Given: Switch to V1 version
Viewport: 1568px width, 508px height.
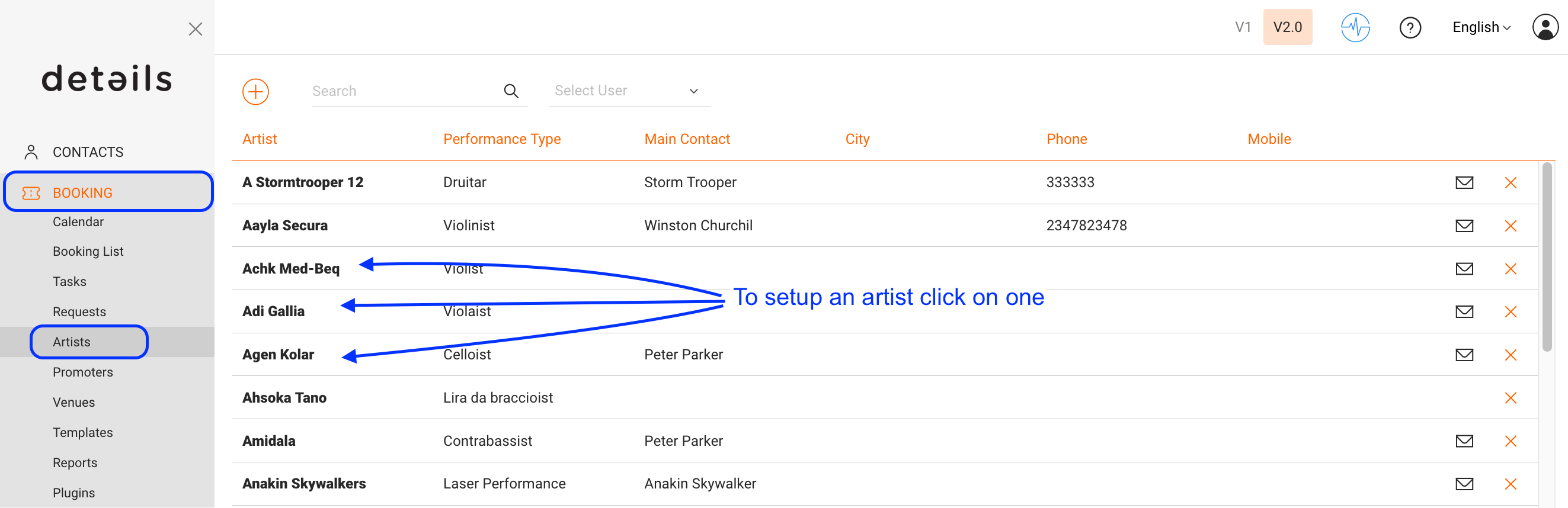Looking at the screenshot, I should tap(1242, 27).
